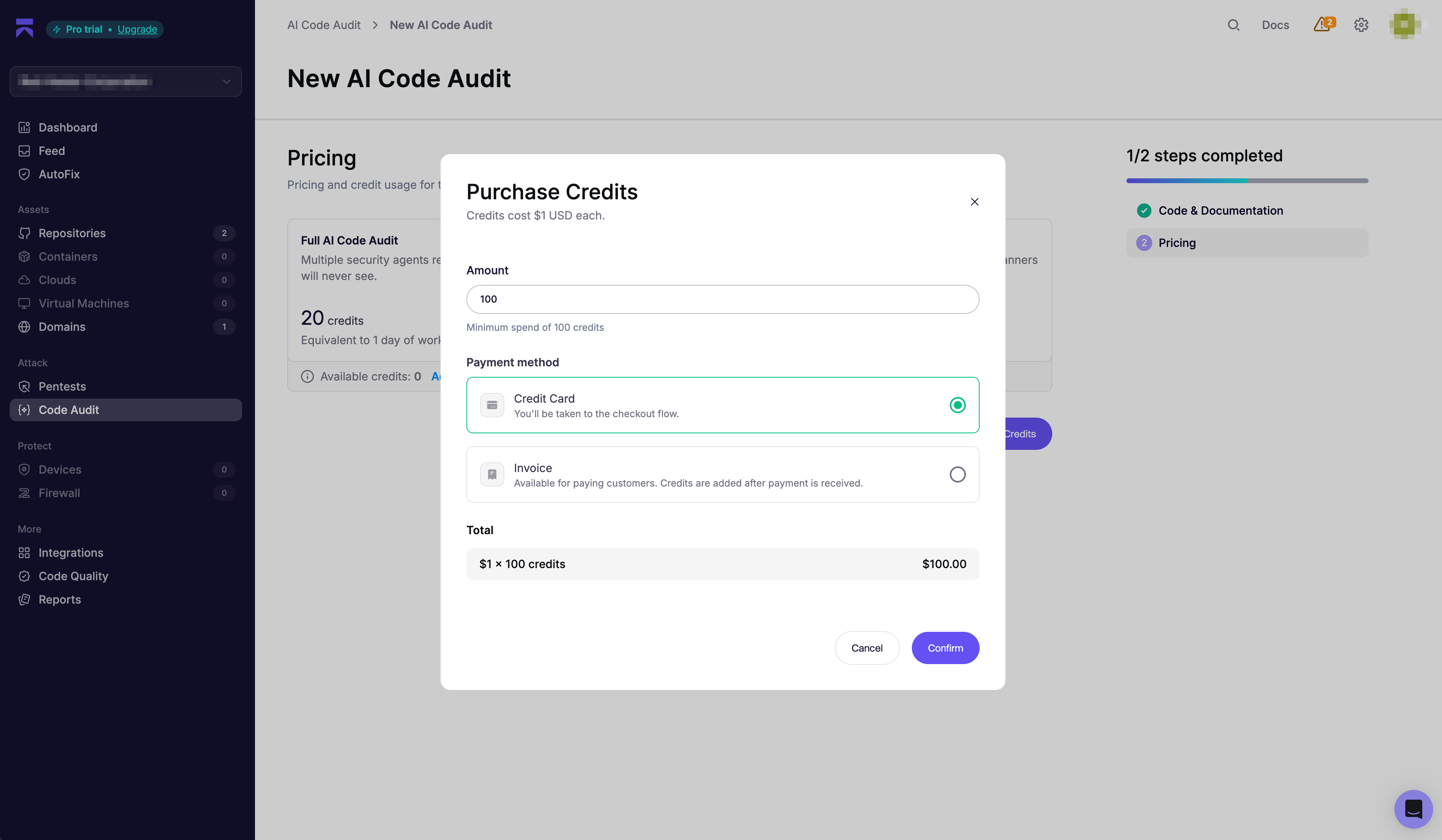1442x840 pixels.
Task: Open settings gear icon
Action: [x=1361, y=25]
